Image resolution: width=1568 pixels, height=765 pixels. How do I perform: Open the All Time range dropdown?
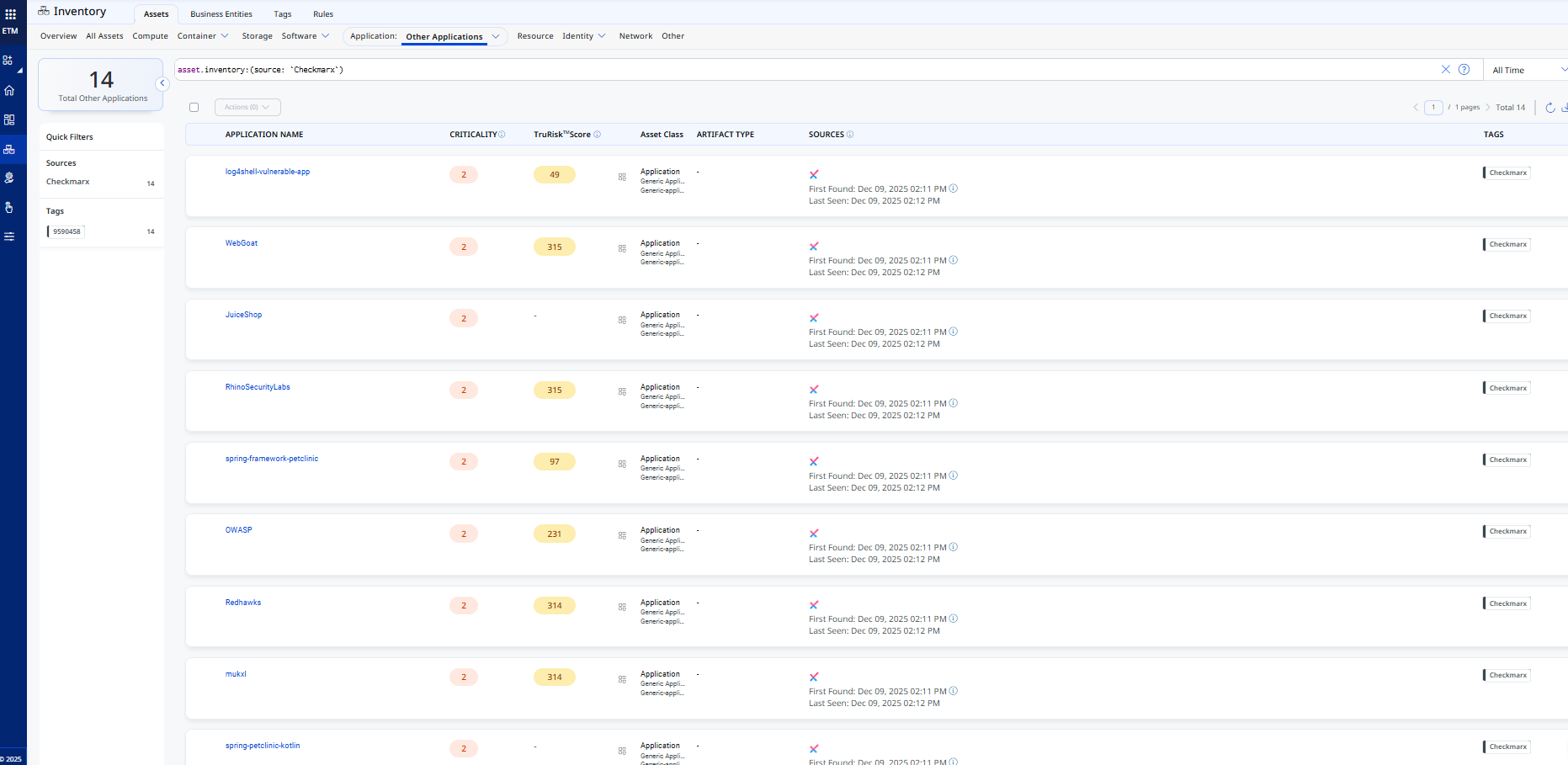[1527, 71]
